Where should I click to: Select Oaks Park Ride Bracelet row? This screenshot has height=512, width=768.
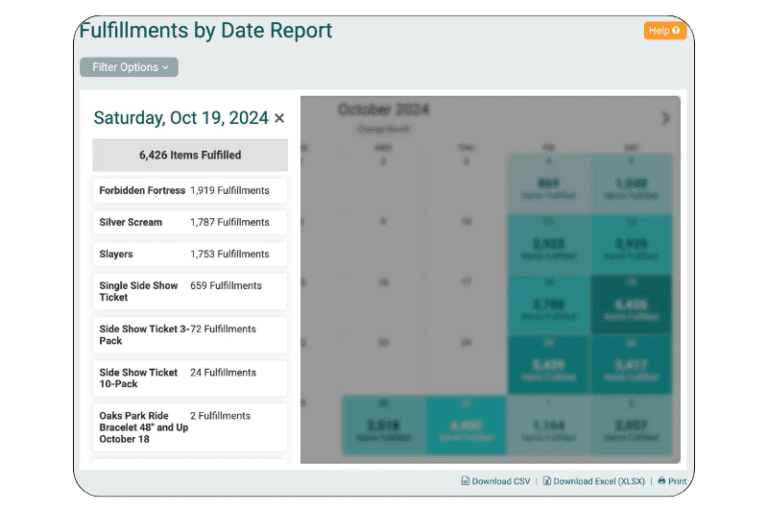189,427
